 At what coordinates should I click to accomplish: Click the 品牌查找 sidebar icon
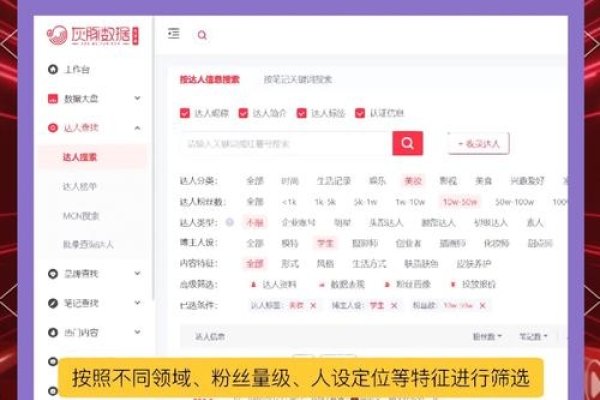point(53,274)
